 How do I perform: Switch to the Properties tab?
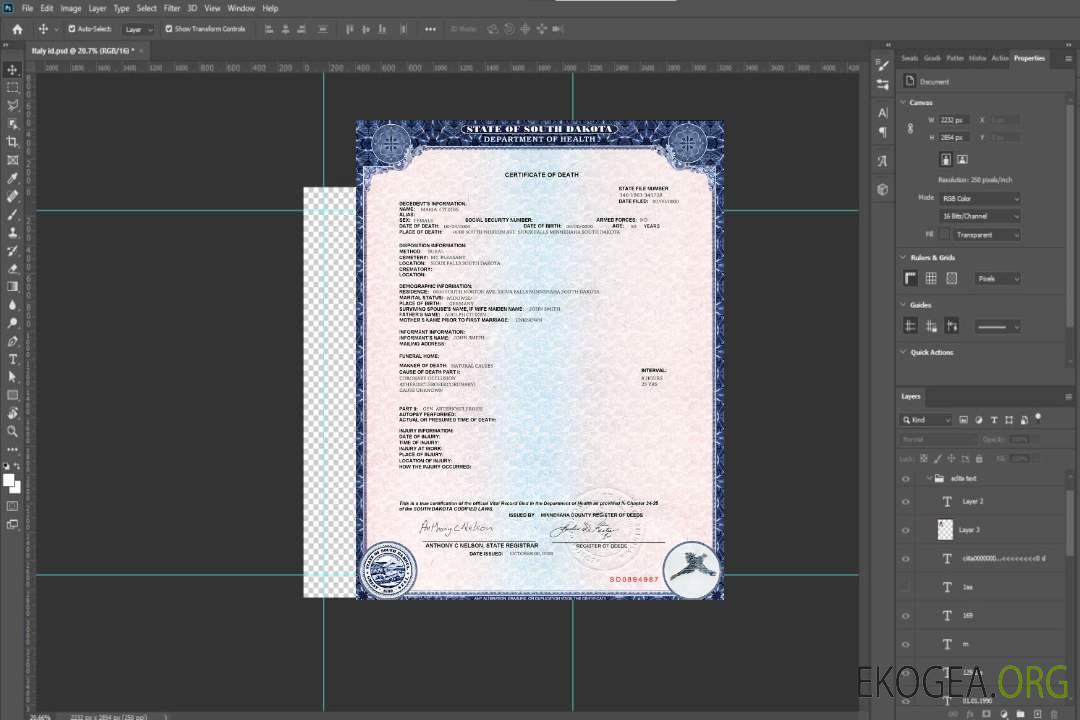pos(1029,58)
